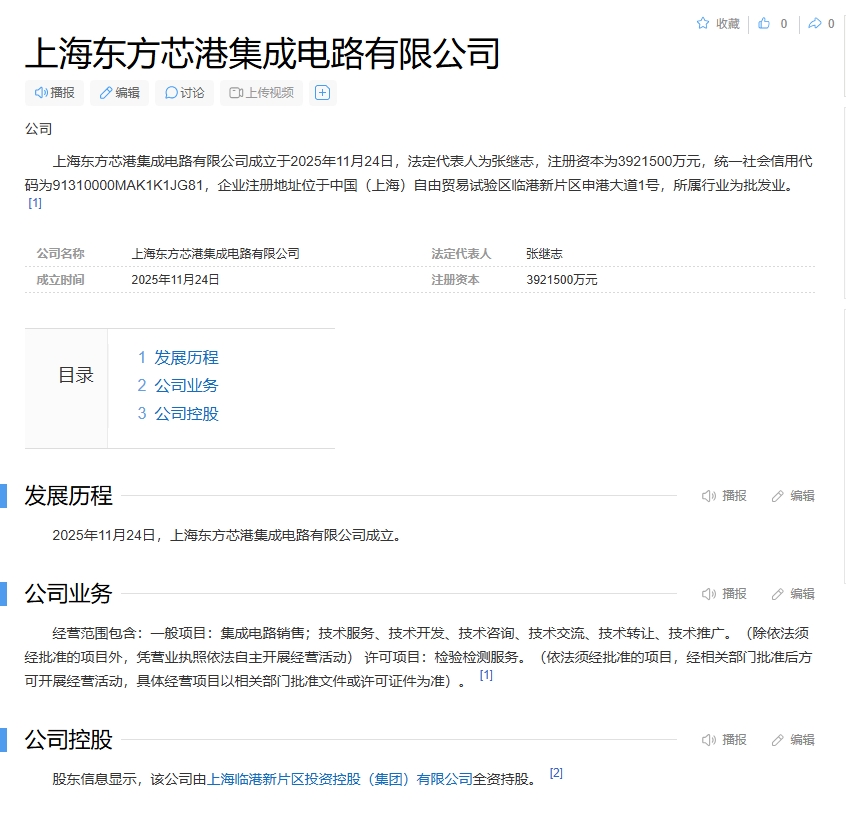Play 播报 audio for the 公司控股 section

tap(725, 740)
